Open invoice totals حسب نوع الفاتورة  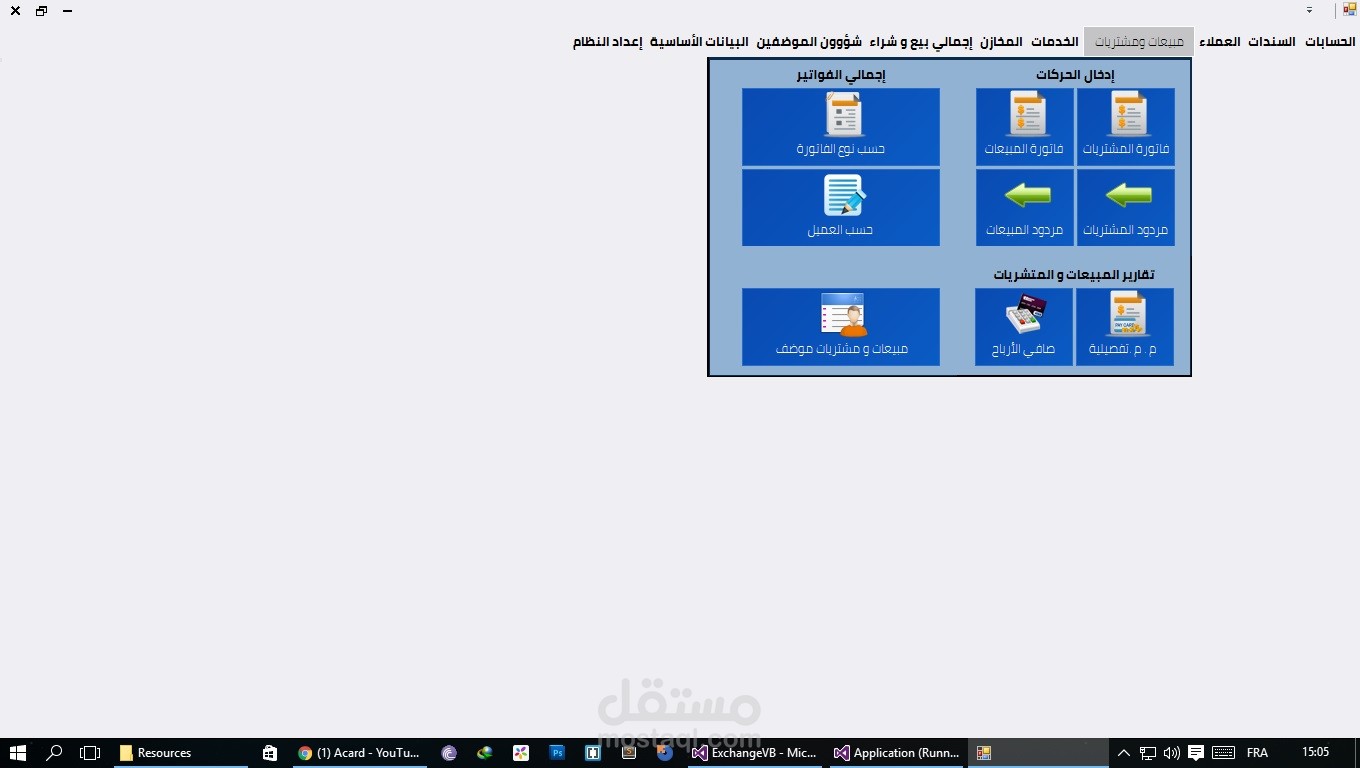tap(840, 127)
